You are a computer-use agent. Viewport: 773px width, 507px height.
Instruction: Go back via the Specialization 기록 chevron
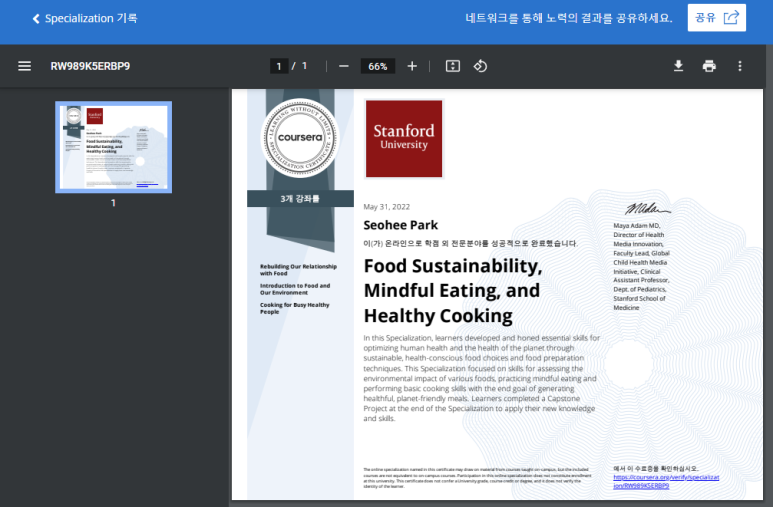[x=35, y=19]
